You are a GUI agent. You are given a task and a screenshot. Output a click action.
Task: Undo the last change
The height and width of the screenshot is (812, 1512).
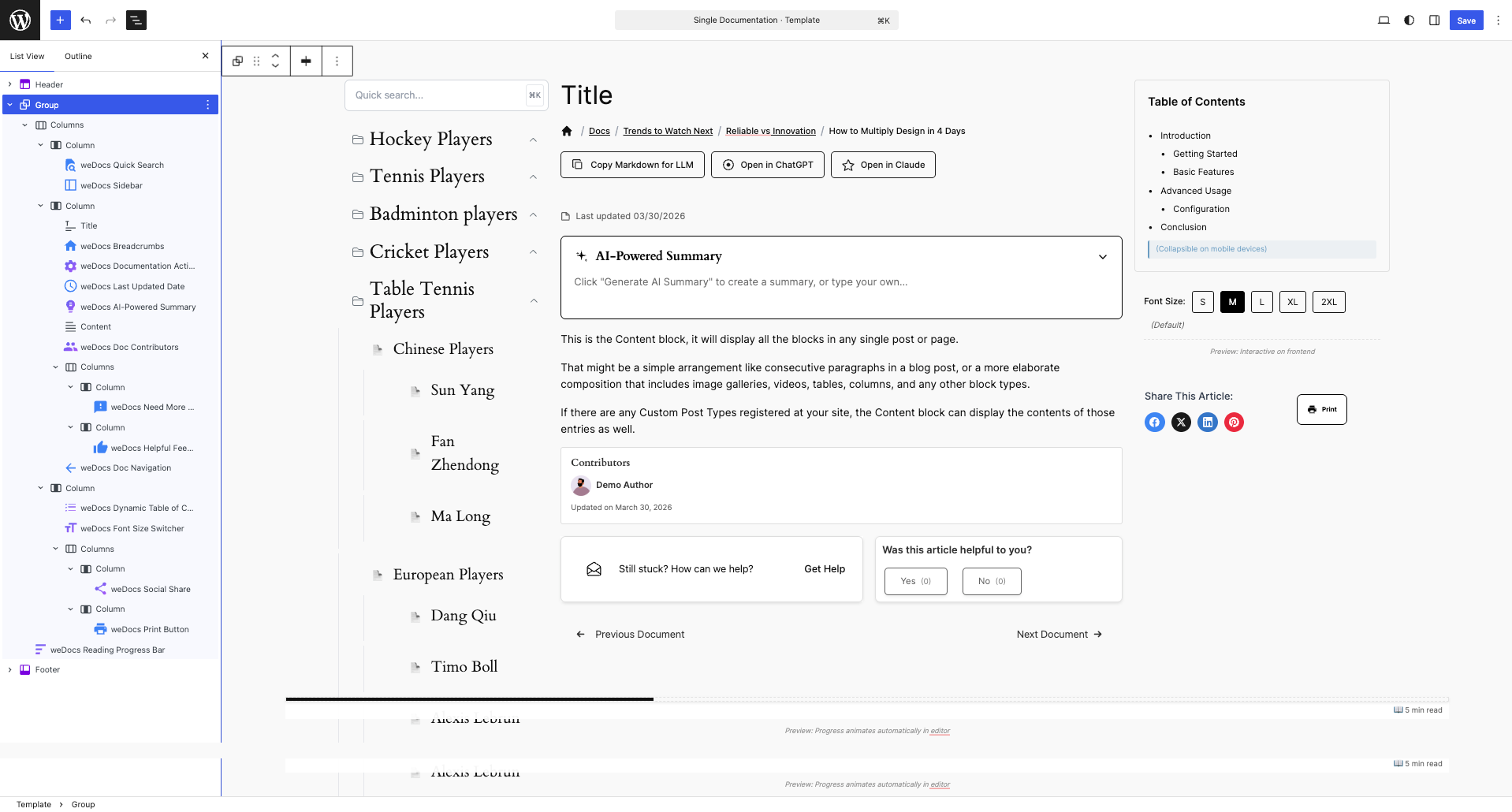tap(86, 20)
